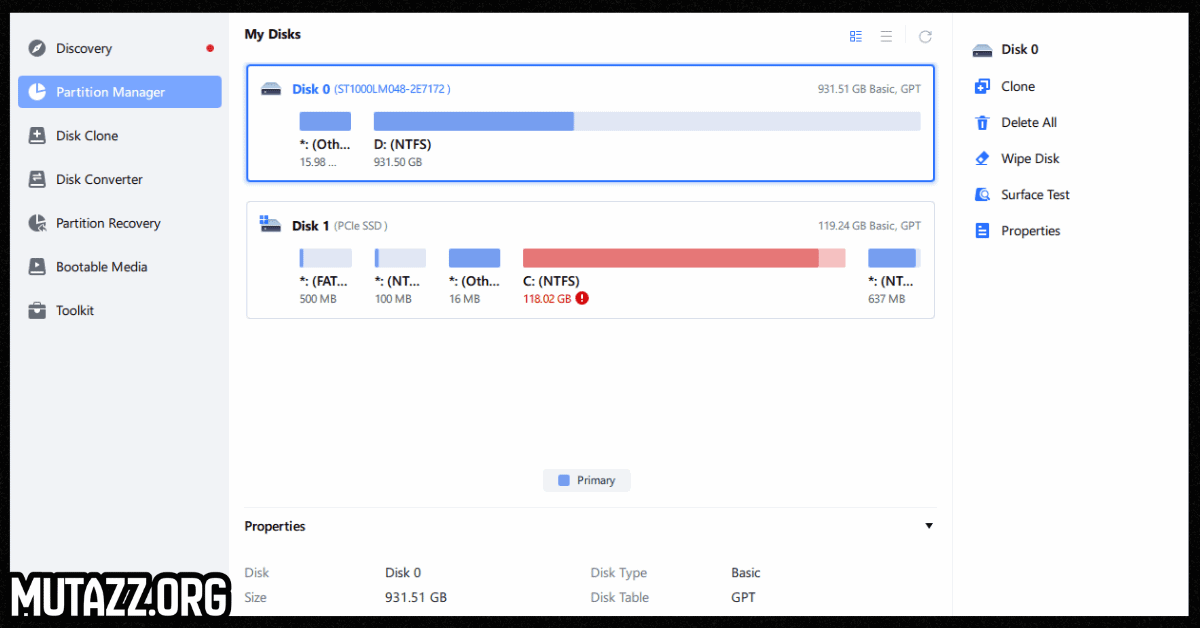This screenshot has width=1200, height=628.
Task: Toggle the detailed grid view layout
Action: [x=855, y=36]
